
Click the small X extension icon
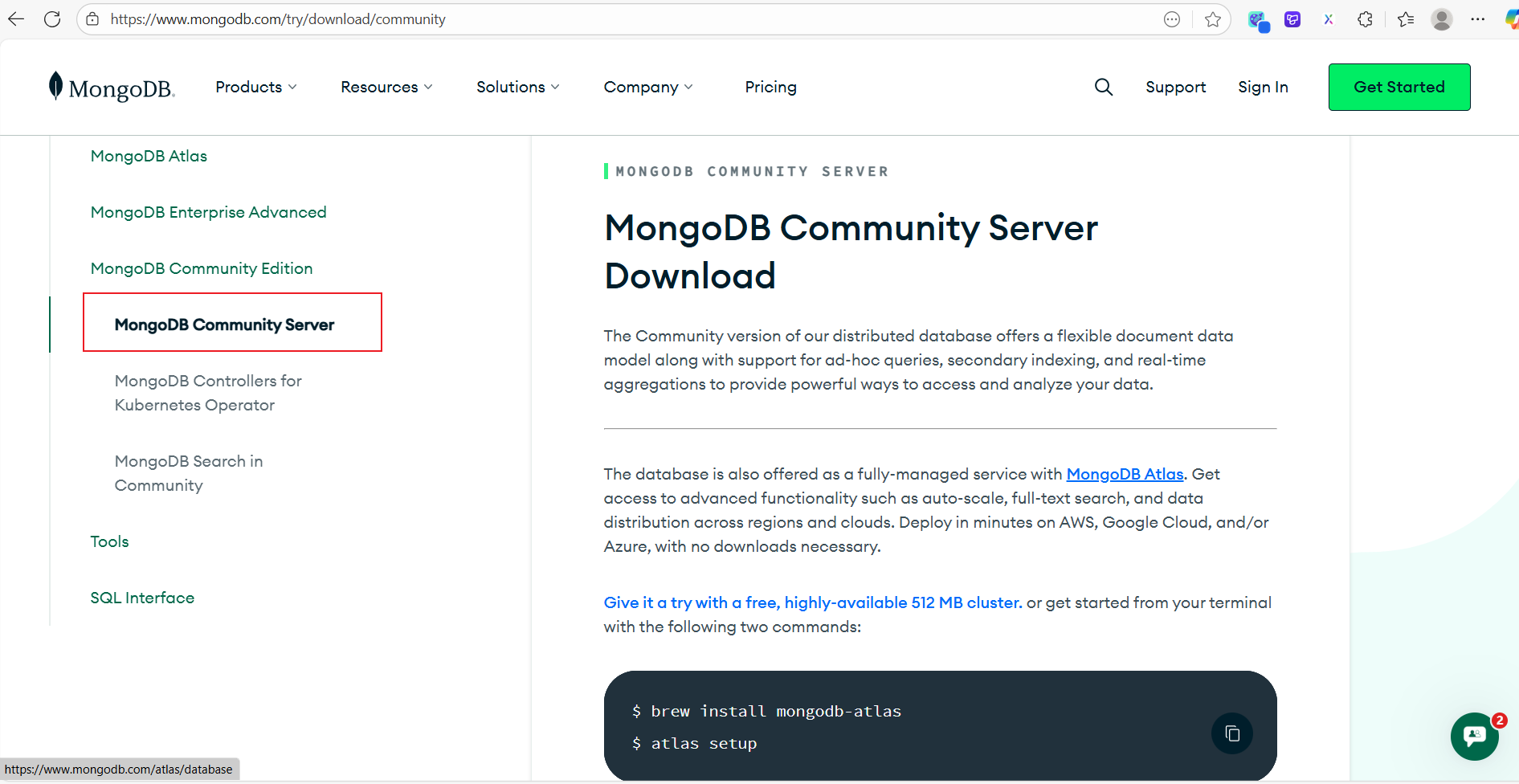pyautogui.click(x=1329, y=19)
